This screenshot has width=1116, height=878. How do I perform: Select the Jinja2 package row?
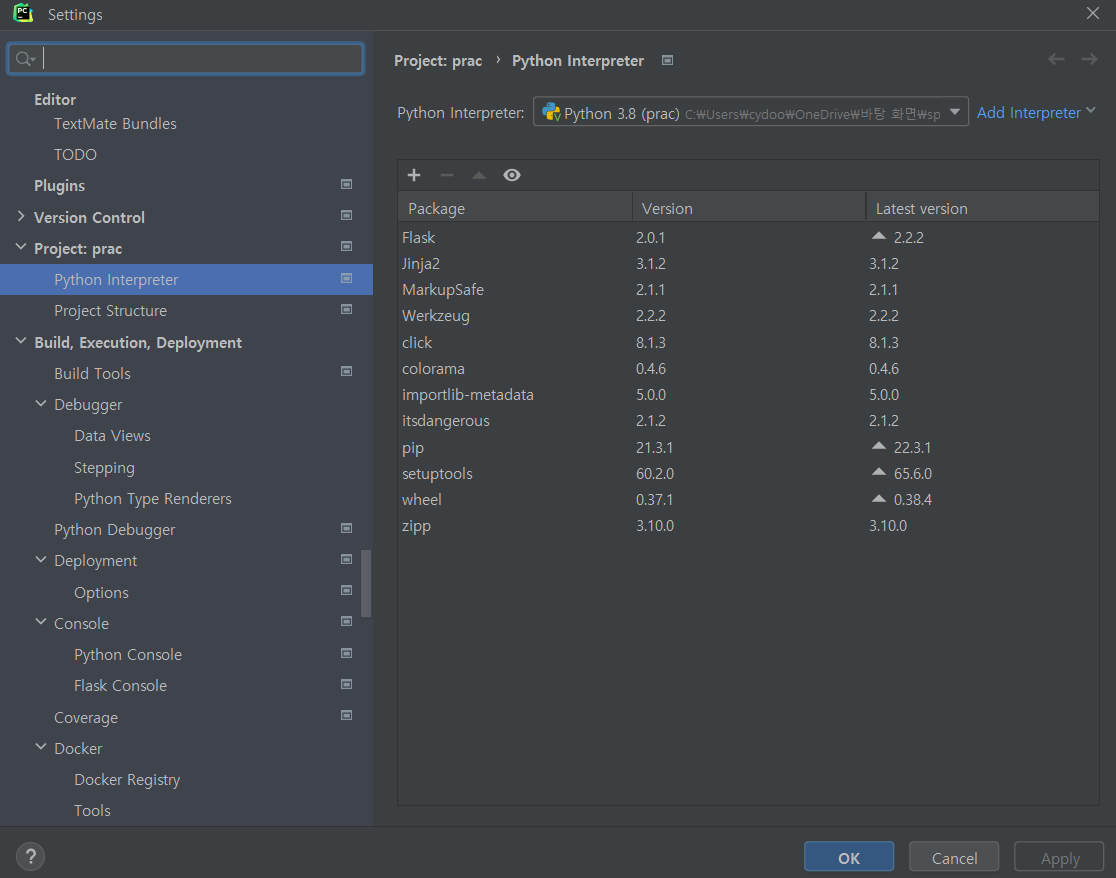pyautogui.click(x=748, y=264)
